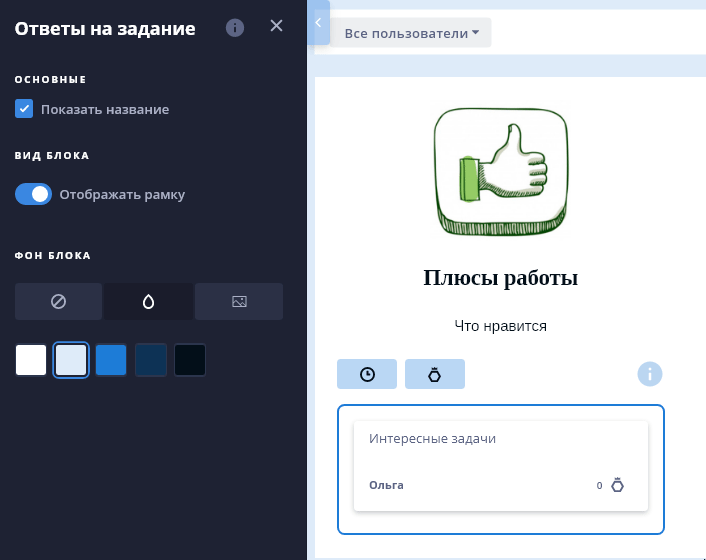This screenshot has height=560, width=706.
Task: Select image background option icon
Action: click(x=239, y=301)
